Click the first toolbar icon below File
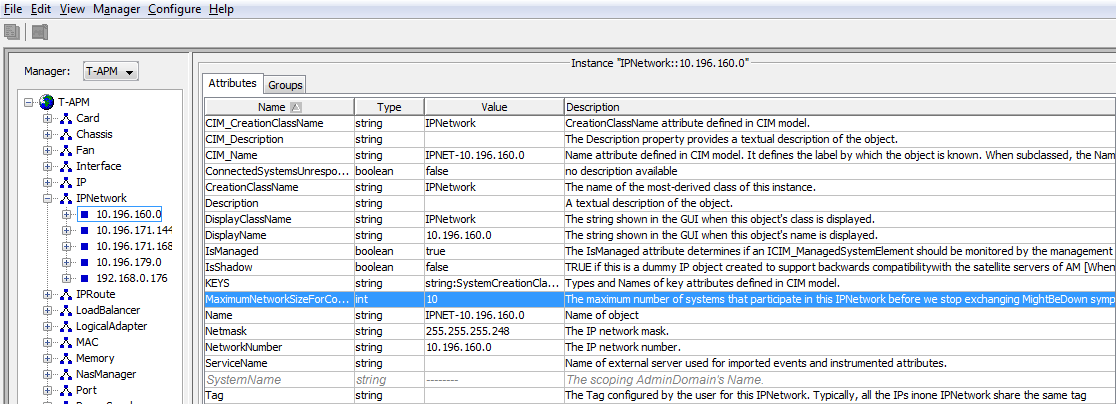This screenshot has height=404, width=1116. pos(12,32)
